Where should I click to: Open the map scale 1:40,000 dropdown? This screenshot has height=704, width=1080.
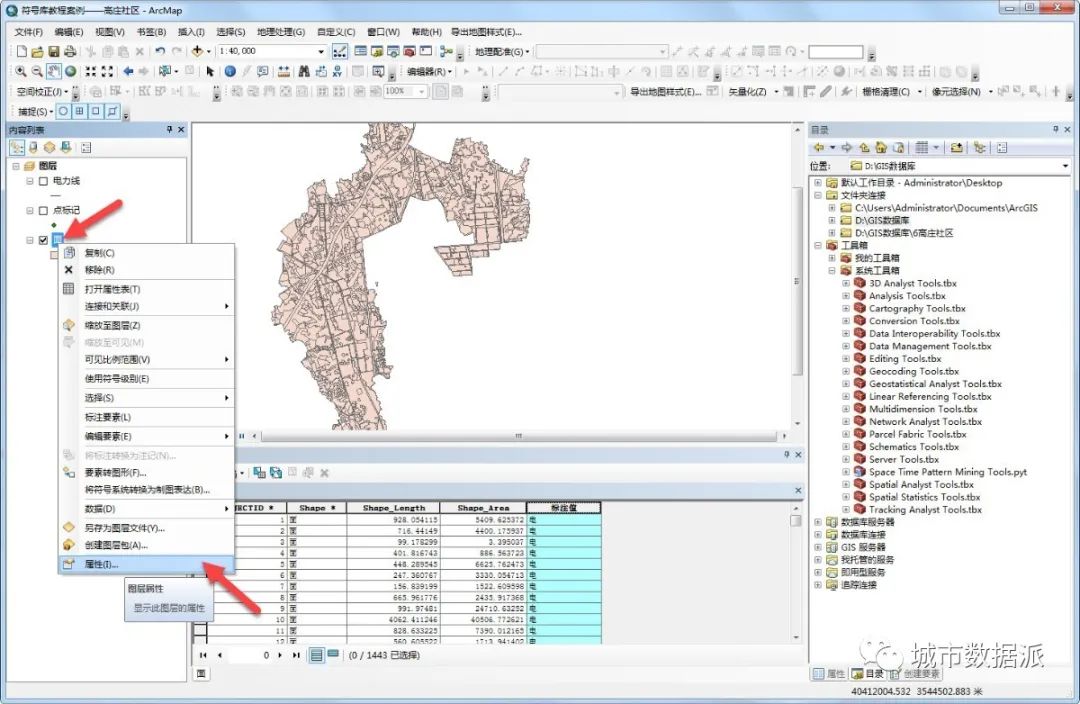321,51
